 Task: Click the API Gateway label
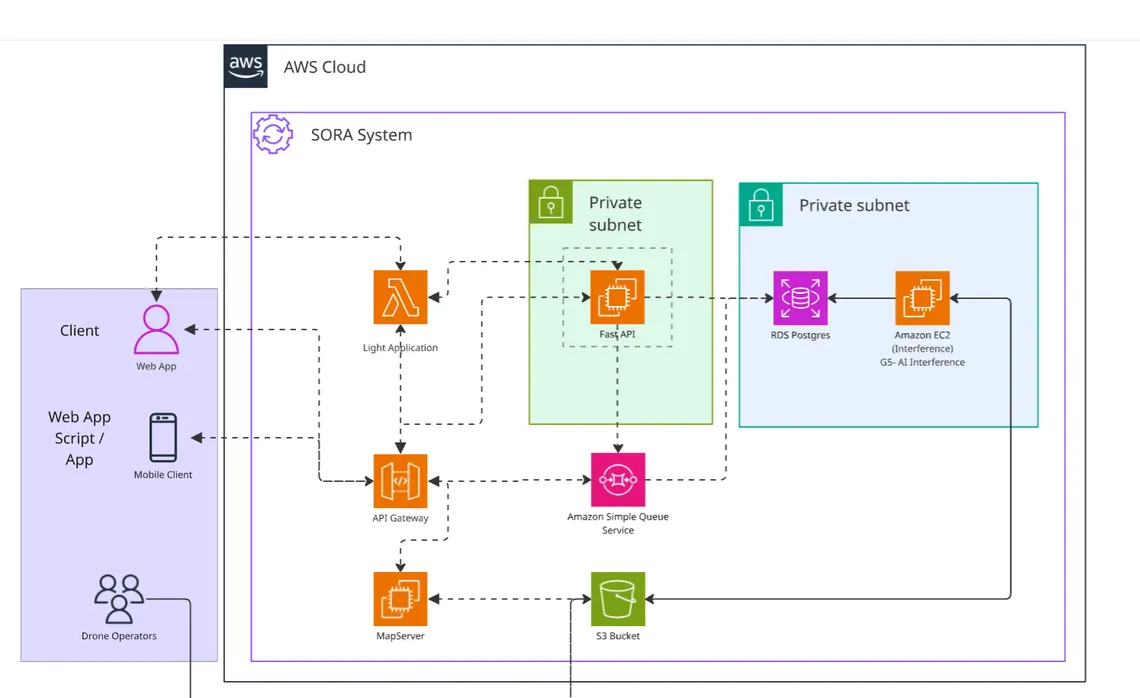(x=401, y=518)
